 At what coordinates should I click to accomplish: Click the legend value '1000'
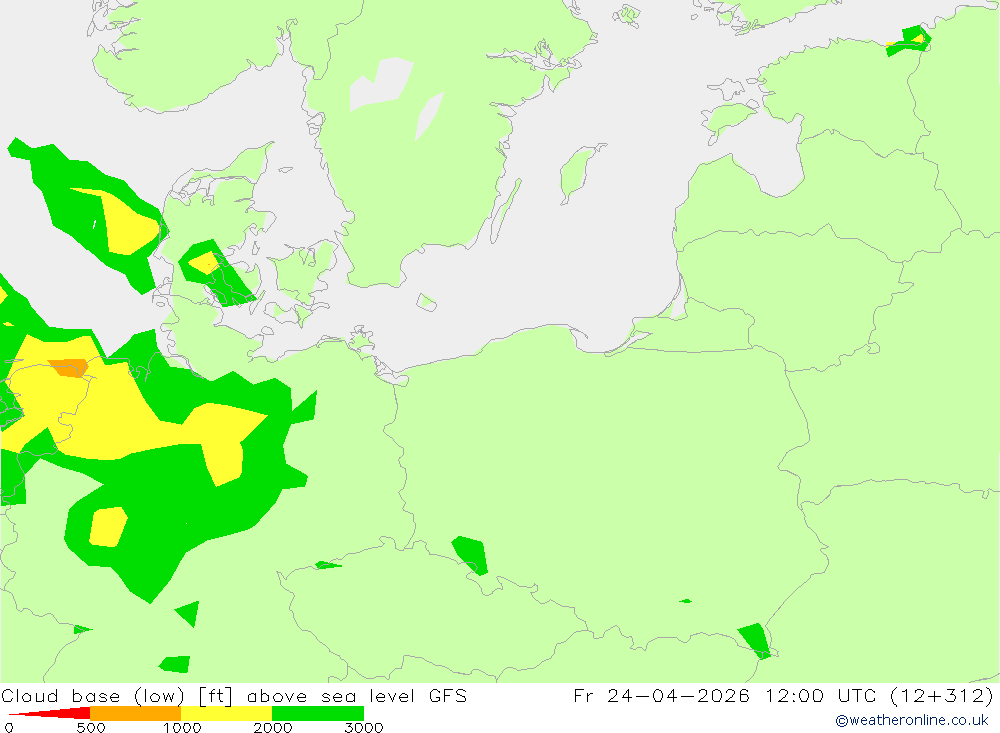click(x=182, y=727)
